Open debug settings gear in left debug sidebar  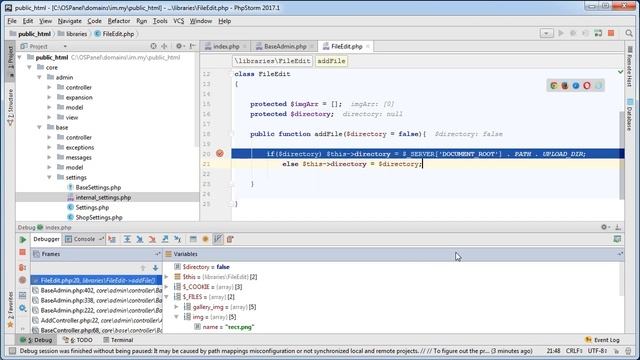[x=22, y=309]
